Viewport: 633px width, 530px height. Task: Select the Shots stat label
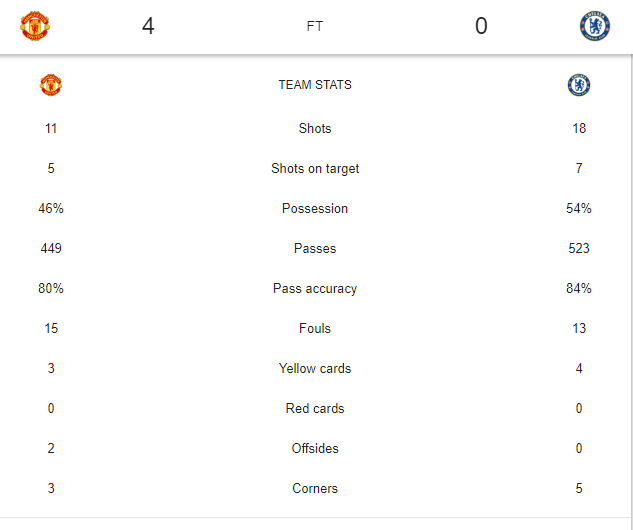pos(315,128)
